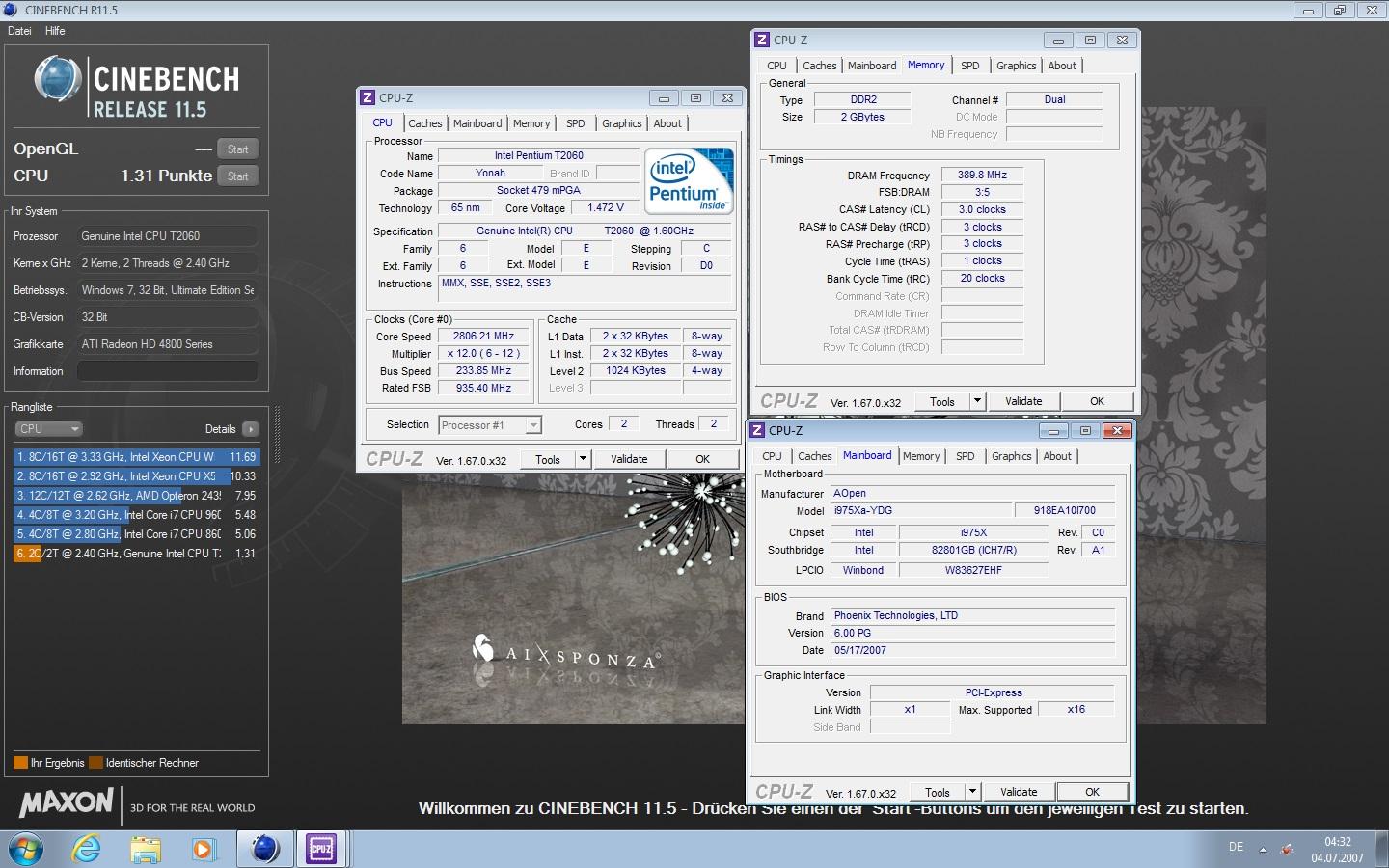Click the Identischer Rechner brown legend swatch
The width and height of the screenshot is (1389, 868).
(x=95, y=763)
